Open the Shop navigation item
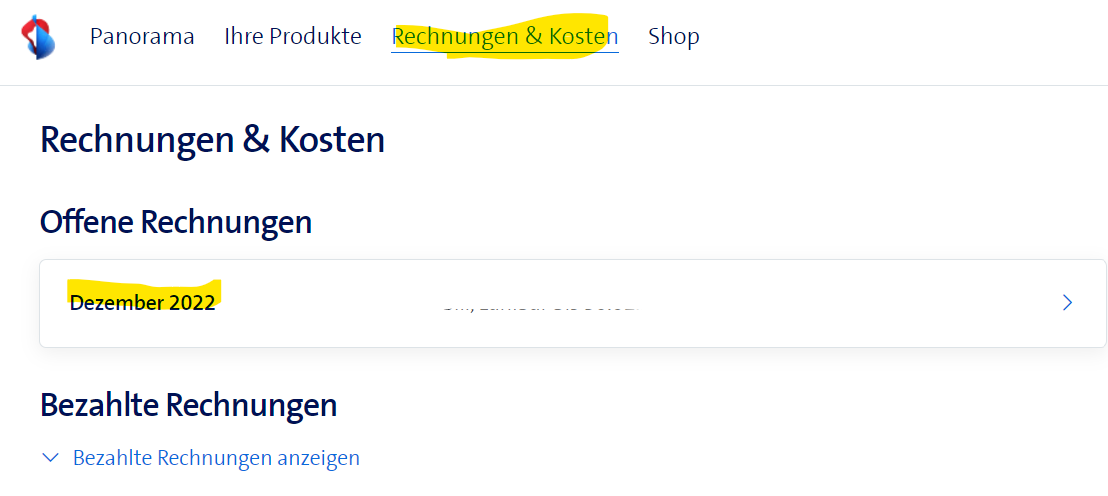This screenshot has height=496, width=1108. (x=674, y=37)
